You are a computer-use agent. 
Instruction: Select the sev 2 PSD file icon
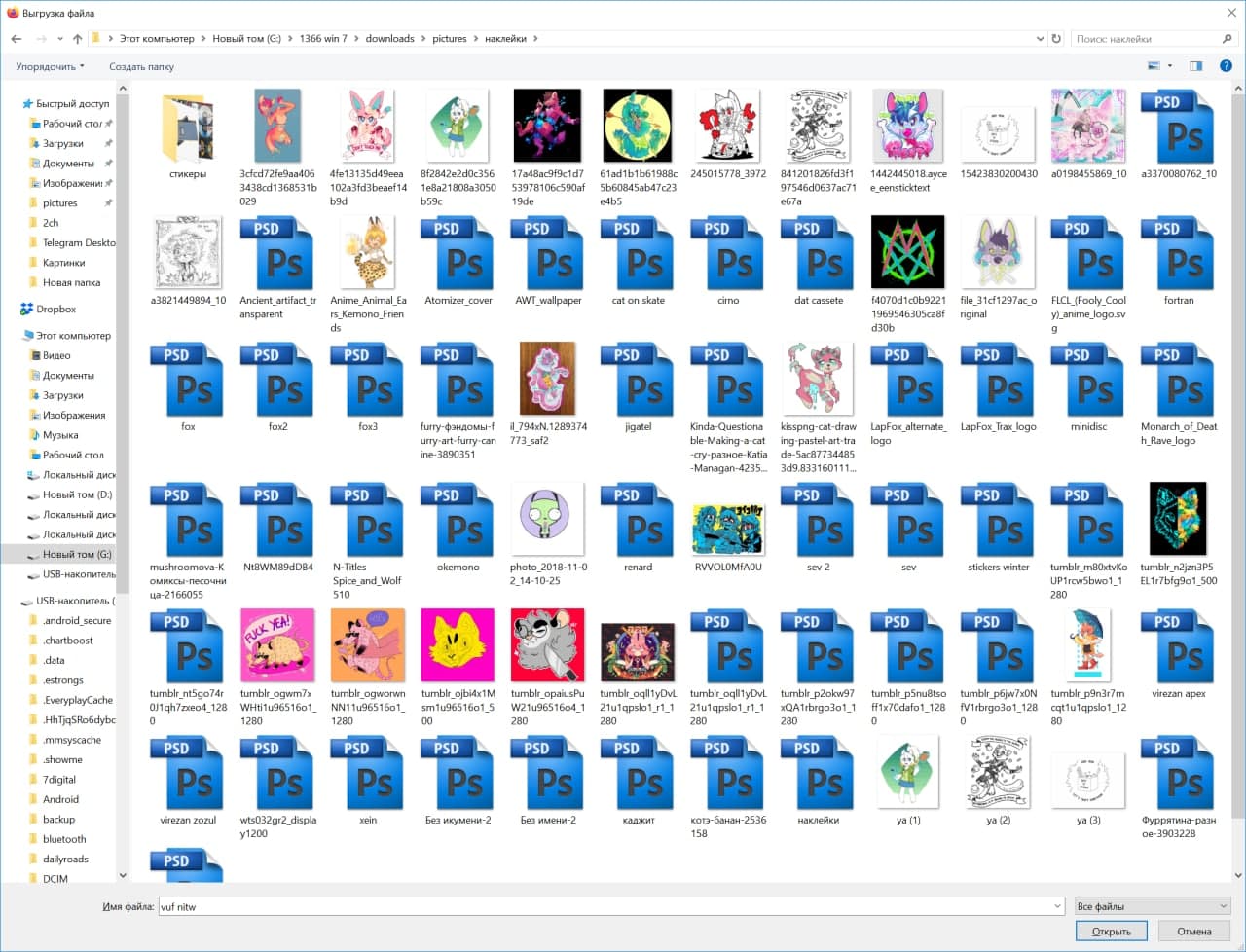[x=819, y=521]
